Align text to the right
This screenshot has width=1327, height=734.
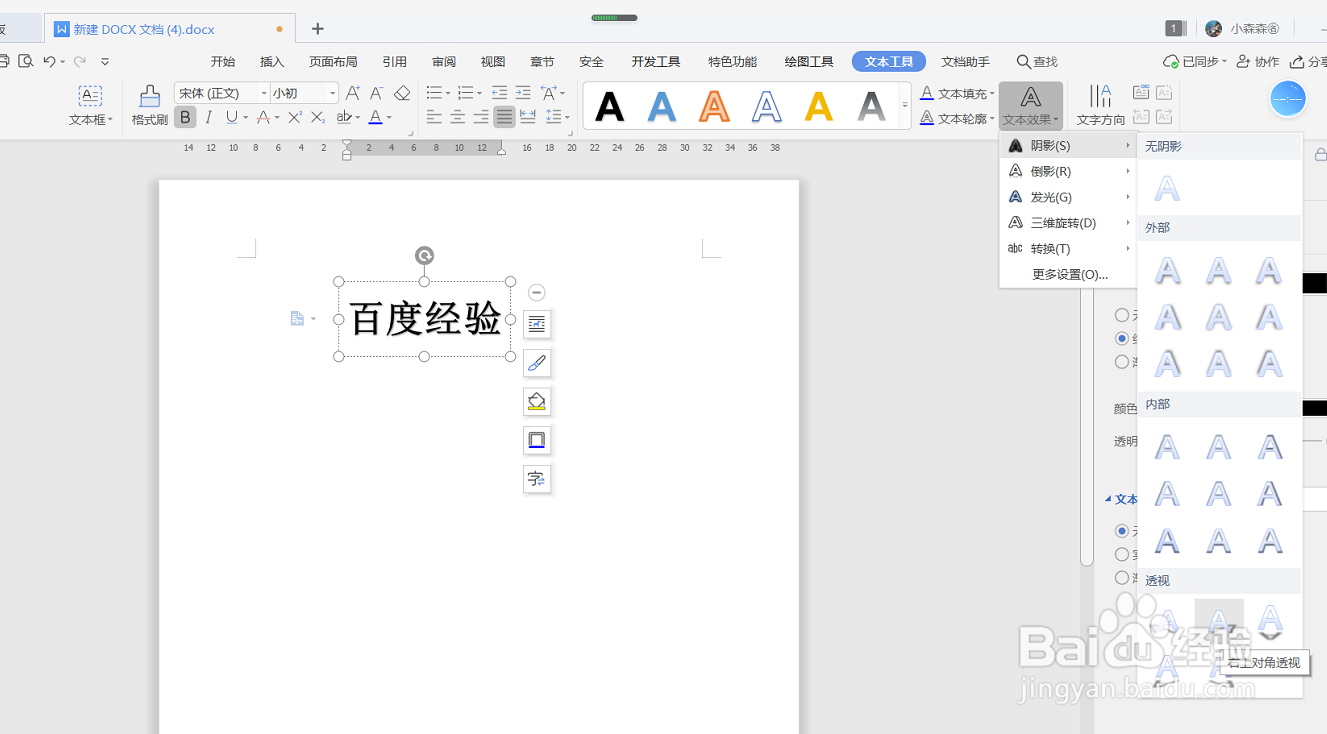[481, 117]
